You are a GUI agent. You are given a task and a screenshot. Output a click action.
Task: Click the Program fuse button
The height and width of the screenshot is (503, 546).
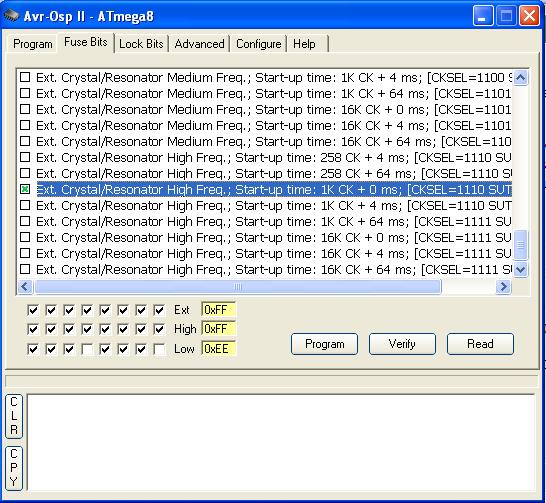click(325, 344)
